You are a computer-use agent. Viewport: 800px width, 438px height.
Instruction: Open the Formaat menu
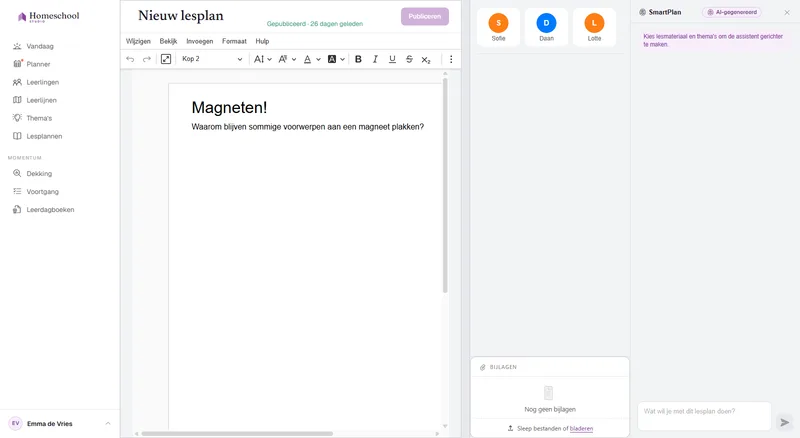[234, 41]
